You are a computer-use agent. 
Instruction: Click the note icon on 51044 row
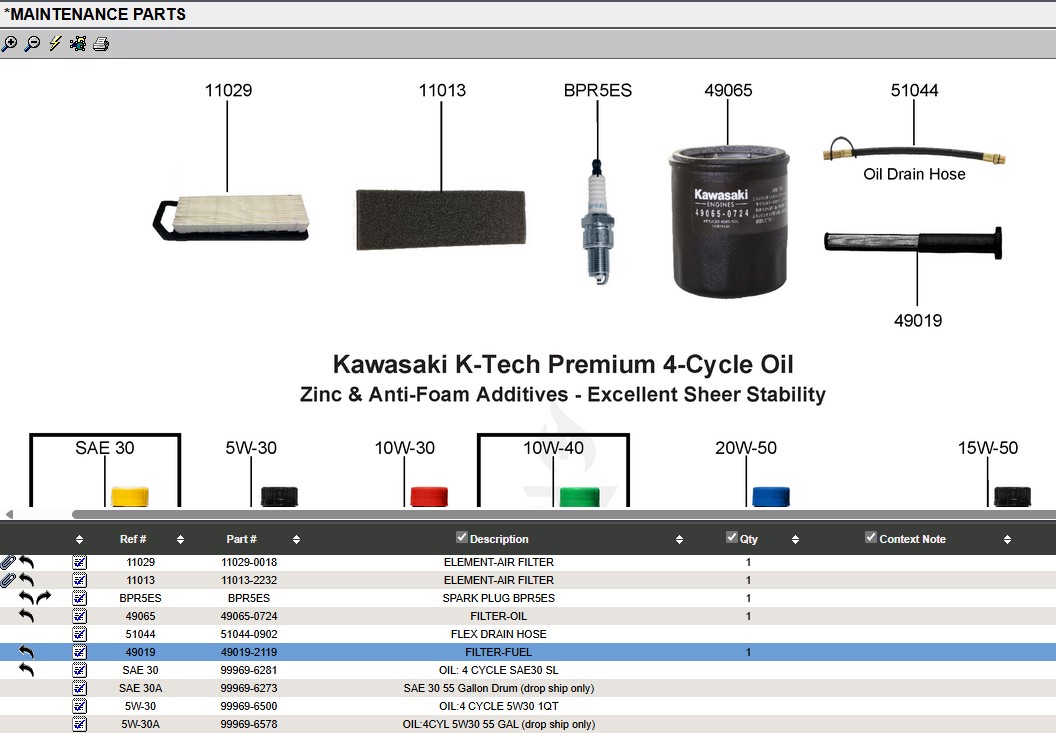click(x=80, y=634)
